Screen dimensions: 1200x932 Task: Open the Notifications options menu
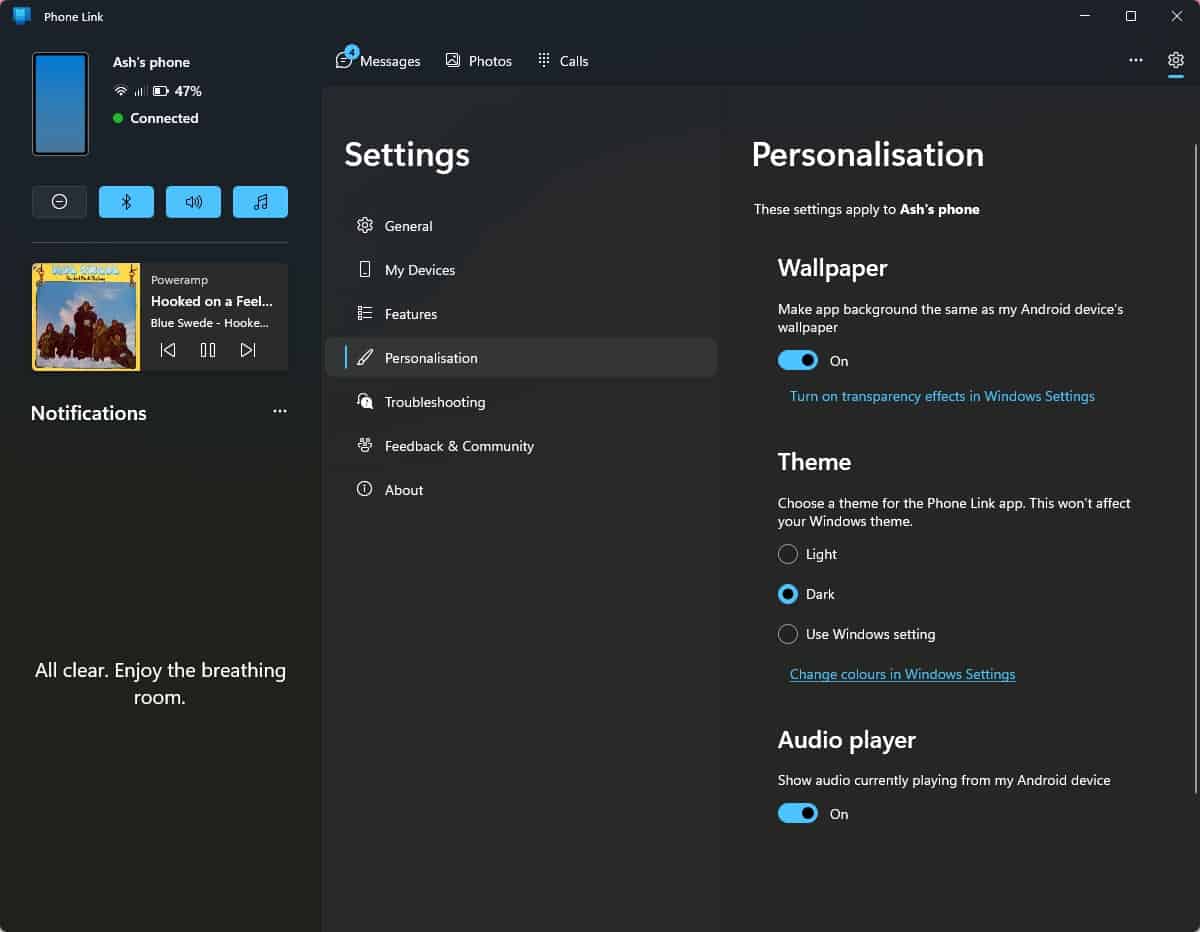[279, 411]
